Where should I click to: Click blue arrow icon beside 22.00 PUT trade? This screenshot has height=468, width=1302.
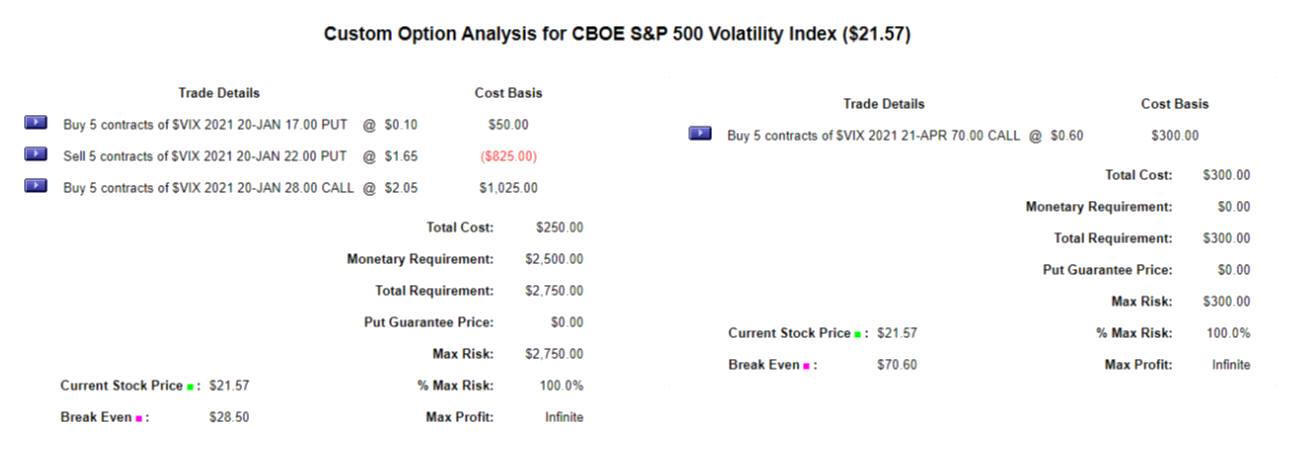coord(35,154)
